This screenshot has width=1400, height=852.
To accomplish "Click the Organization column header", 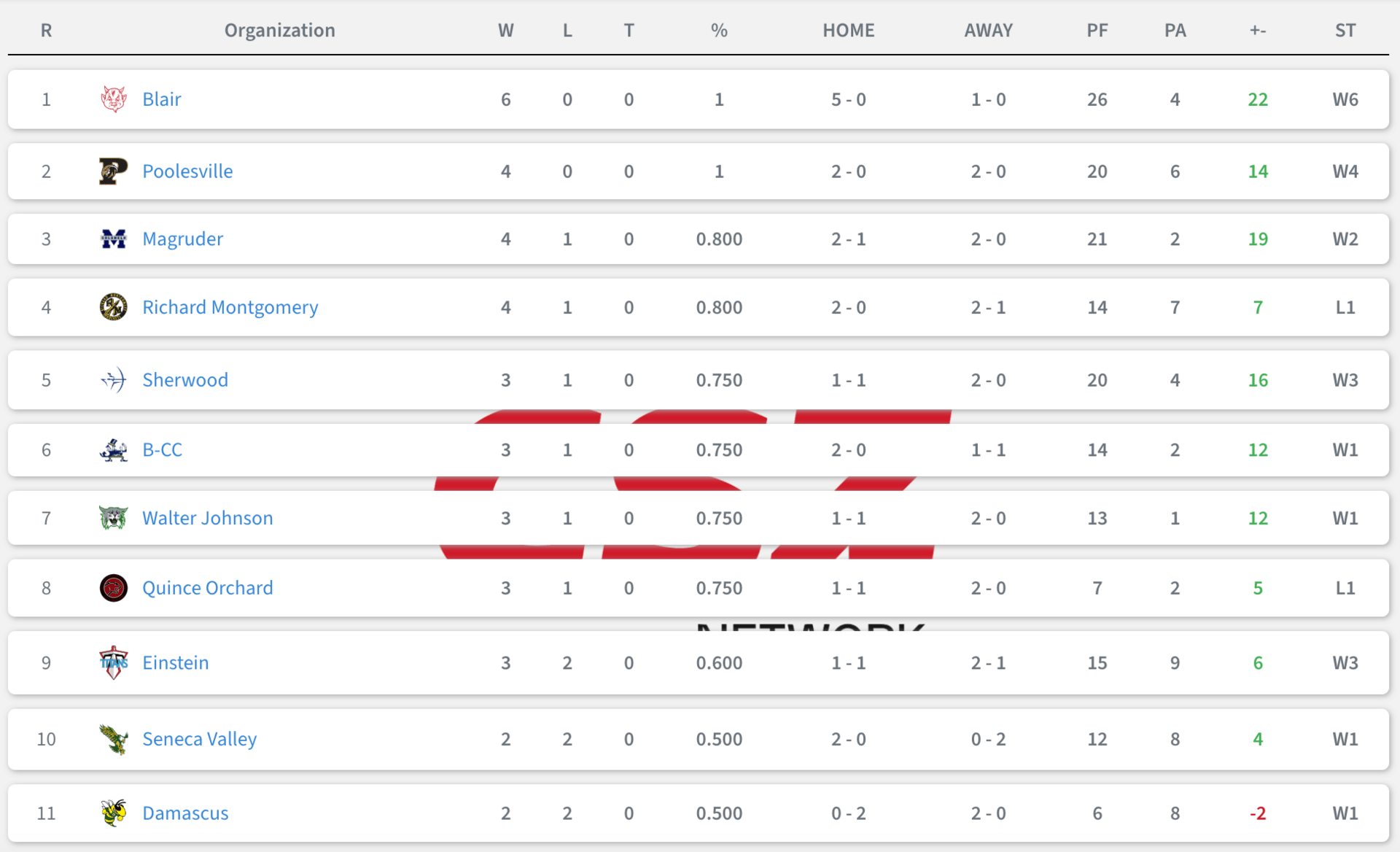I will 280,30.
